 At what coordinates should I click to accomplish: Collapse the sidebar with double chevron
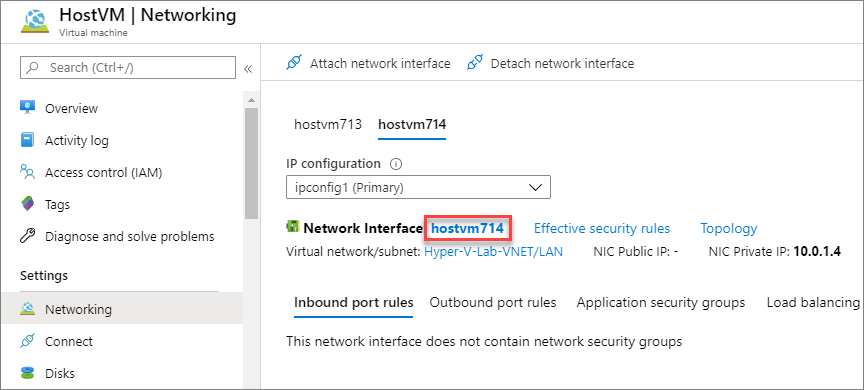(x=248, y=69)
